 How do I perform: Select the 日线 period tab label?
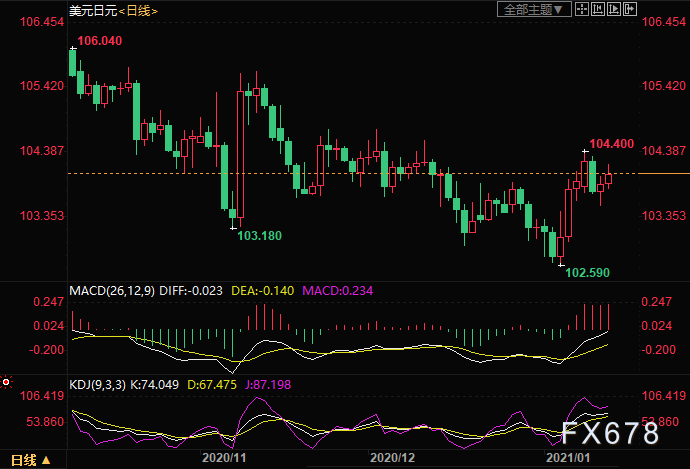pos(23,461)
